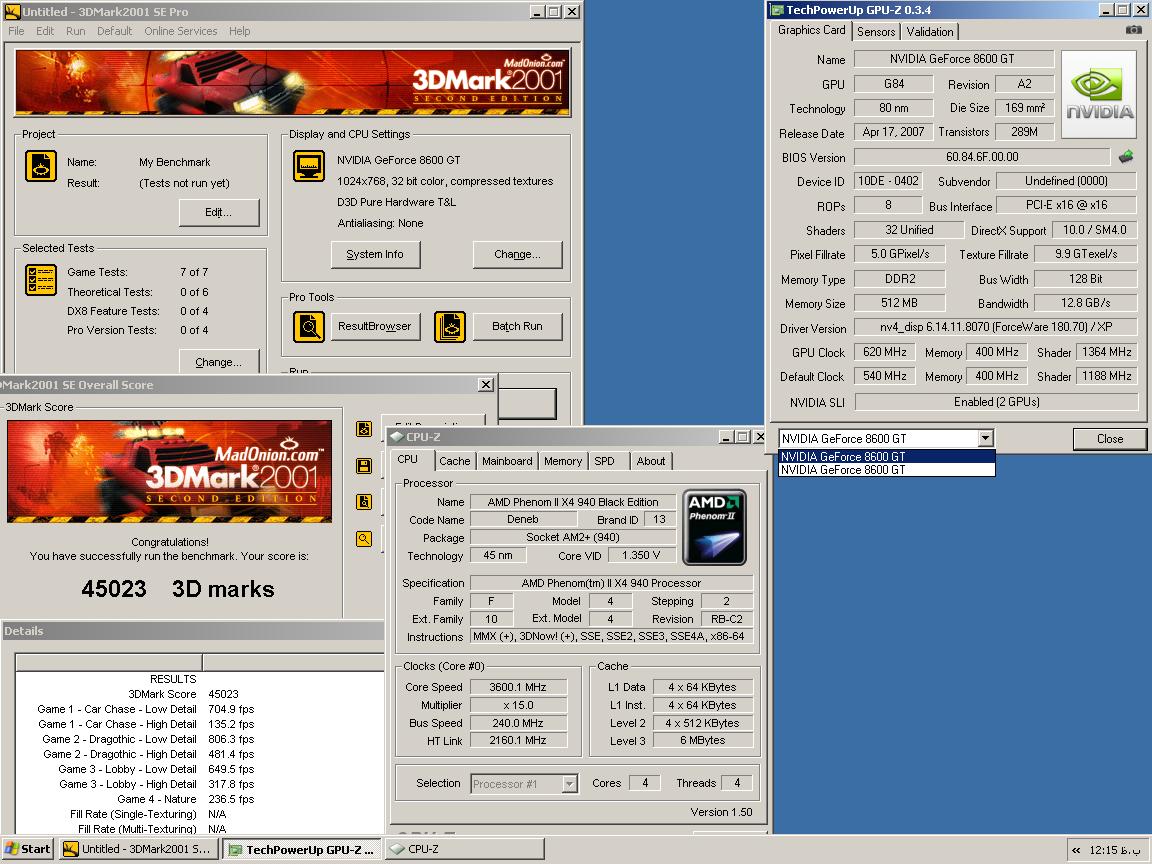The height and width of the screenshot is (864, 1152).
Task: Click the Specification field AMD Phenom(tm) II X4 940
Action: (611, 583)
